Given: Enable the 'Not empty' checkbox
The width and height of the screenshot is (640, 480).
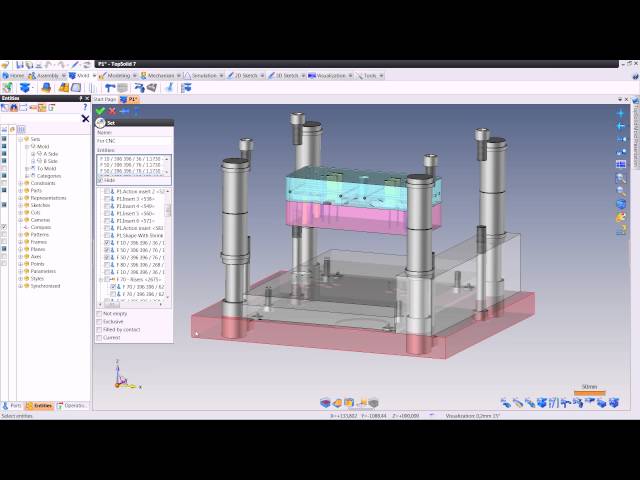Looking at the screenshot, I should (100, 314).
